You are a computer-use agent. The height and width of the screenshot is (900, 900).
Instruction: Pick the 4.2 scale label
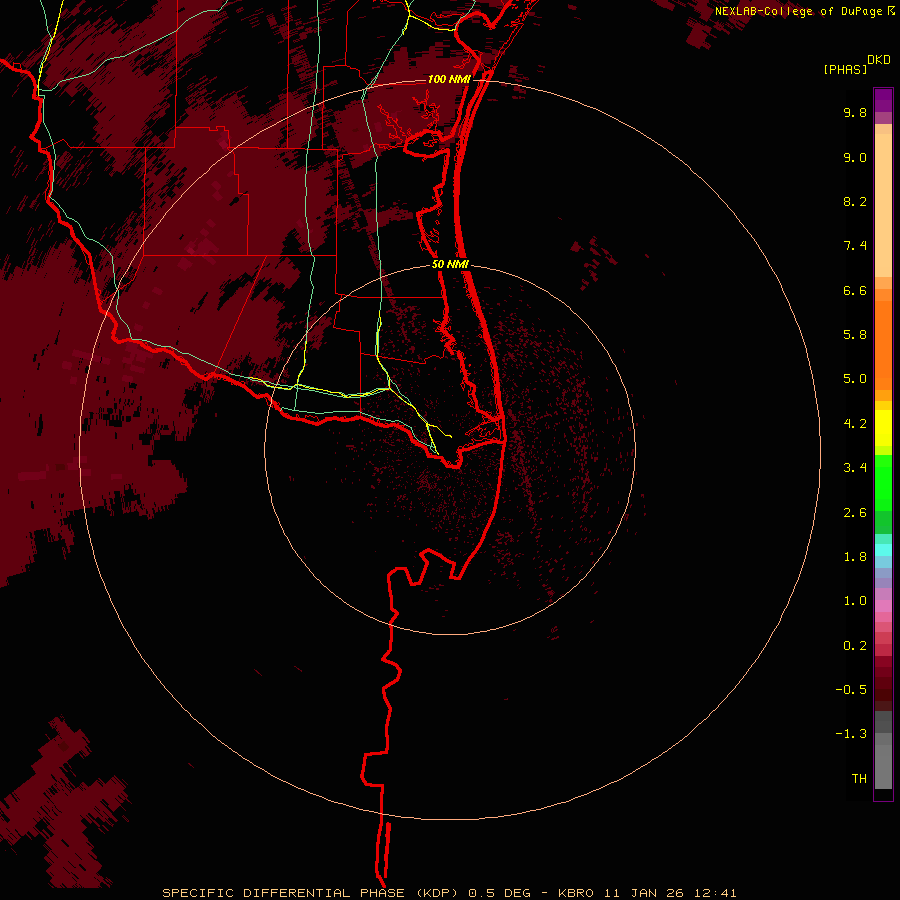coord(855,424)
